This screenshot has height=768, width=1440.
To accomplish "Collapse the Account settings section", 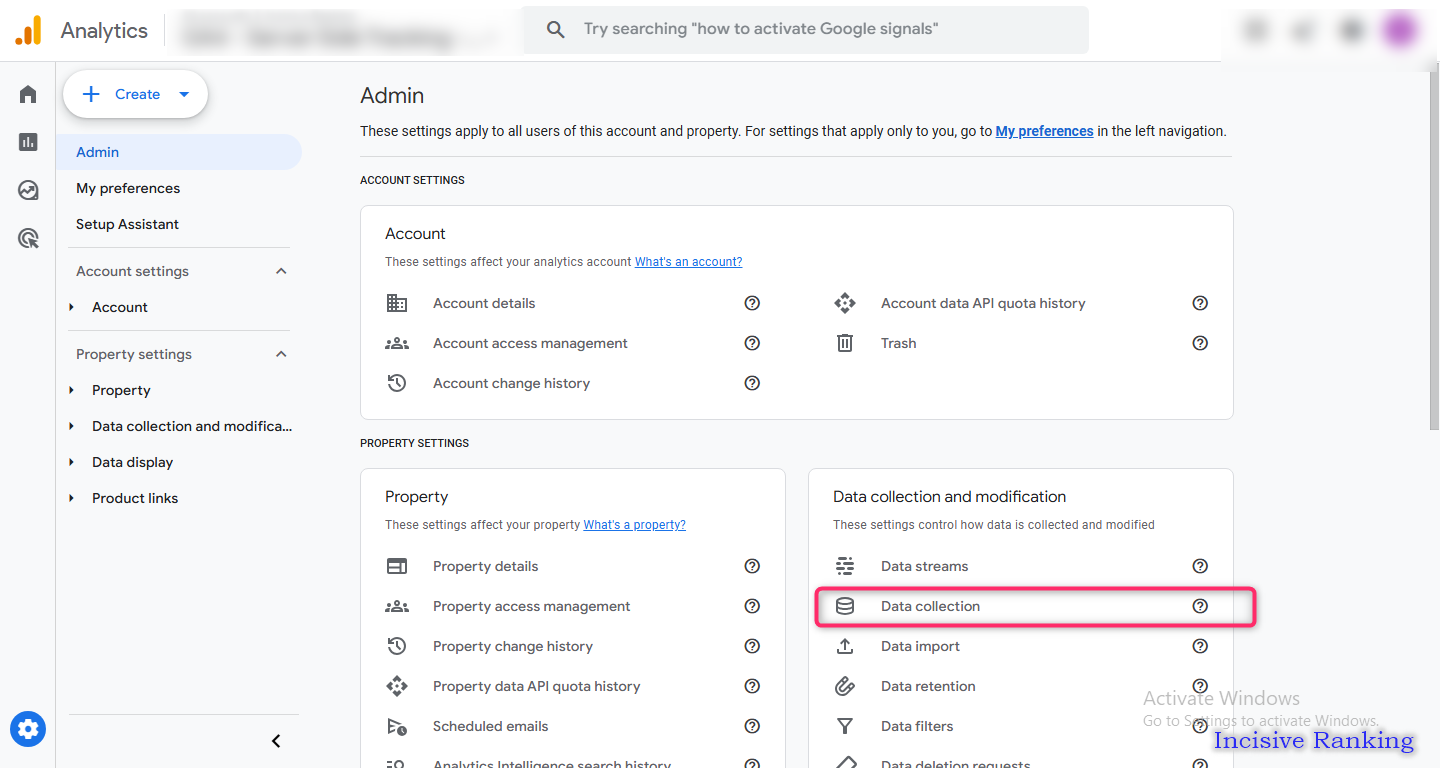I will (x=281, y=271).
